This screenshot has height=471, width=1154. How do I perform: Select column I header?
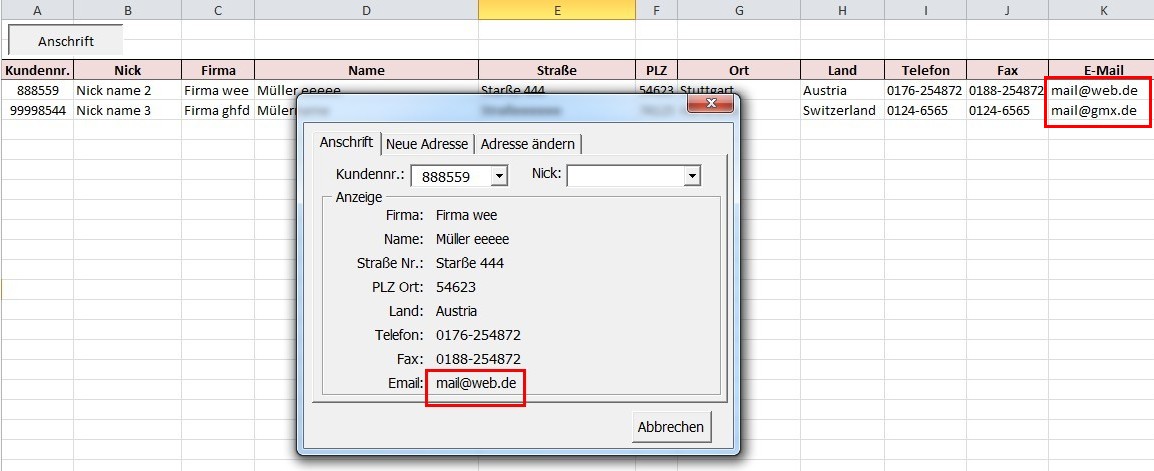tap(925, 10)
